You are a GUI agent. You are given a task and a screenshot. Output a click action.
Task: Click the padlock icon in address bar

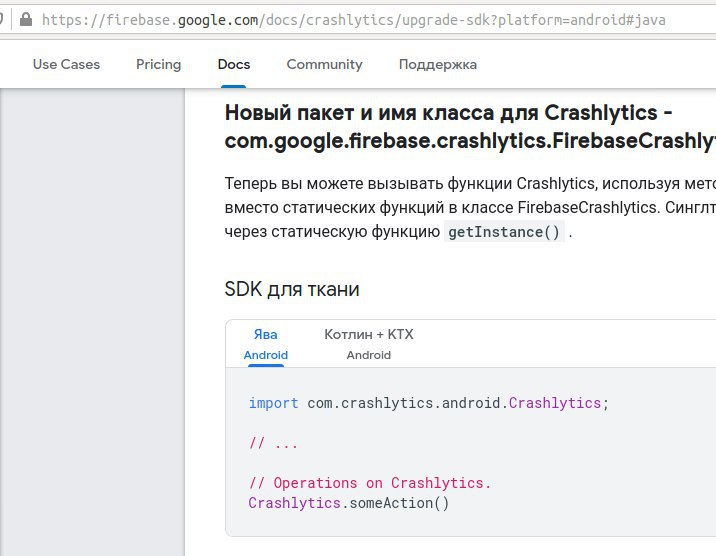click(x=26, y=19)
